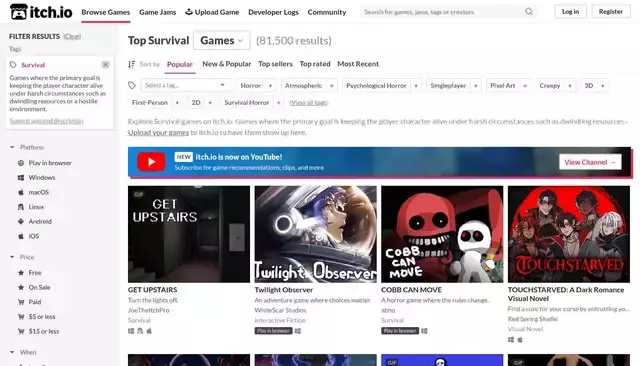Click the YouTube play icon in banner
Screen dimensions: 640x366
coord(151,162)
